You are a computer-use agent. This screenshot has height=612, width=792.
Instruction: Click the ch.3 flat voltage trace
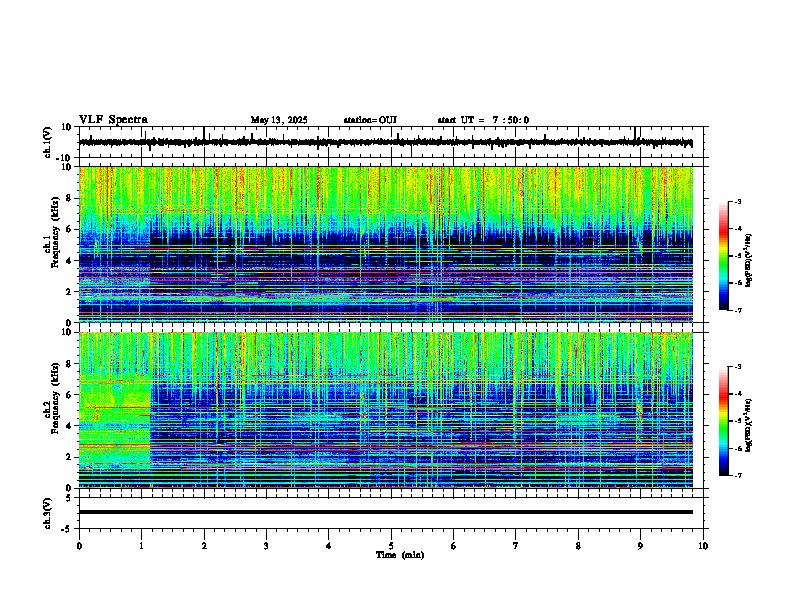pyautogui.click(x=386, y=512)
